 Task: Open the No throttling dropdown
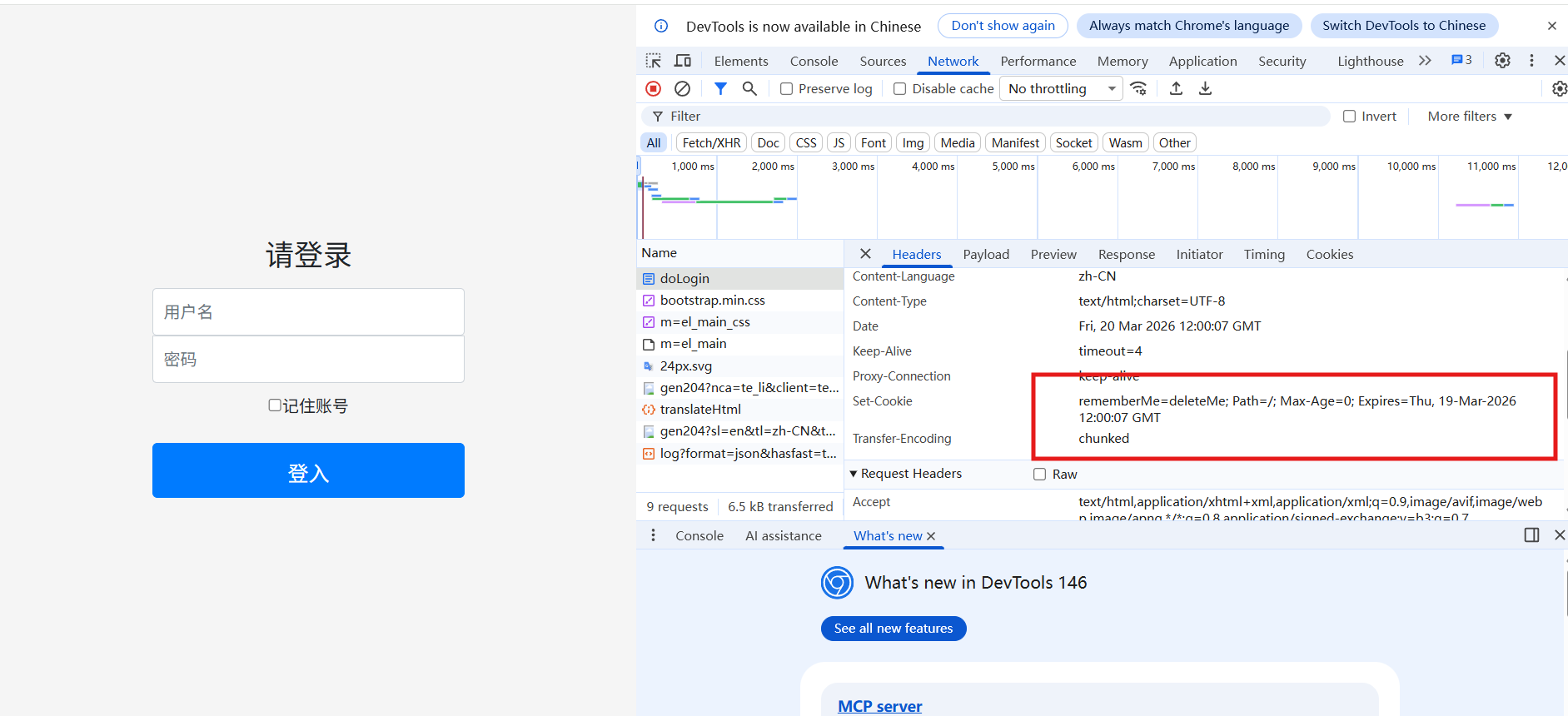[x=1061, y=88]
